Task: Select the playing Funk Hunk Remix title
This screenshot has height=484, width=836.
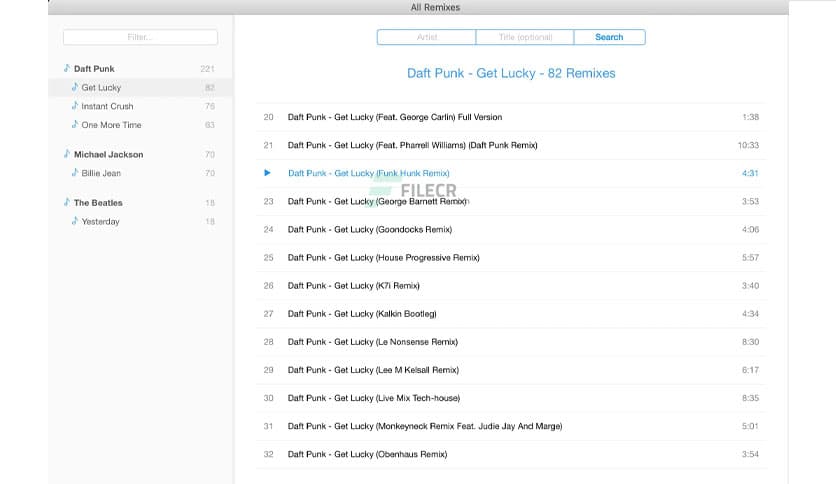Action: [x=368, y=173]
